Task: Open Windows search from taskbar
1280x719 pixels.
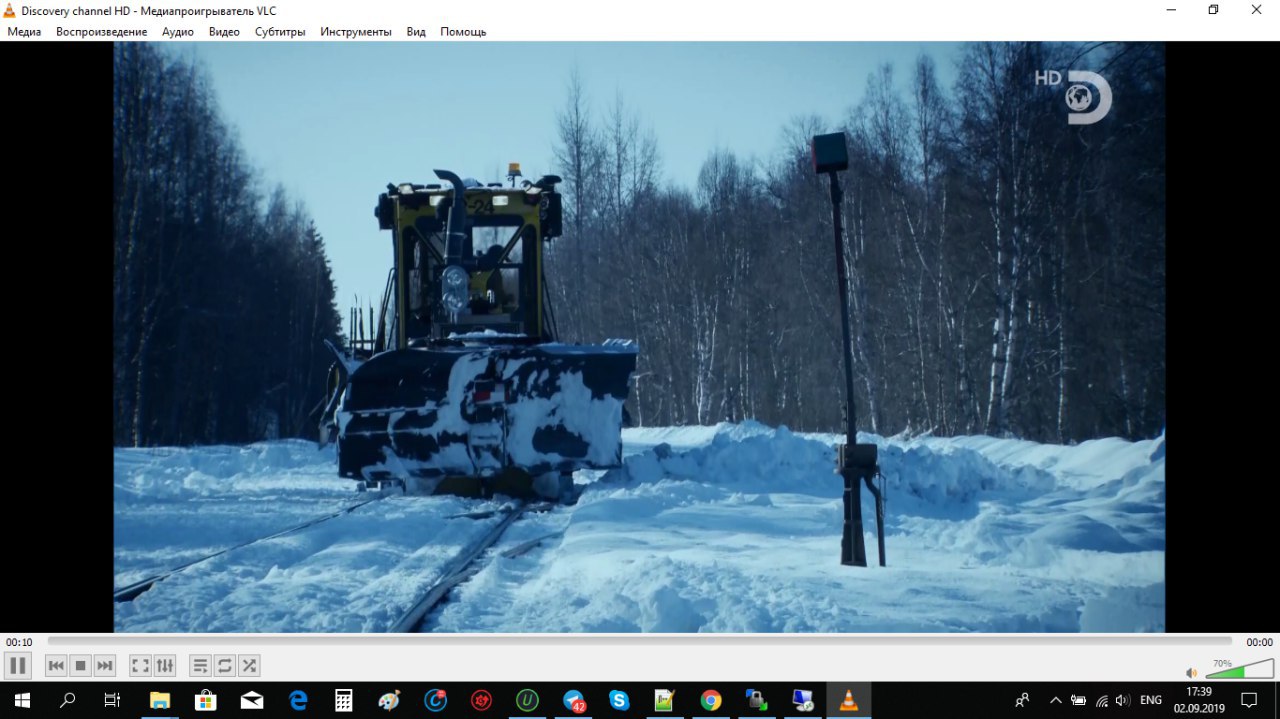Action: pos(68,700)
